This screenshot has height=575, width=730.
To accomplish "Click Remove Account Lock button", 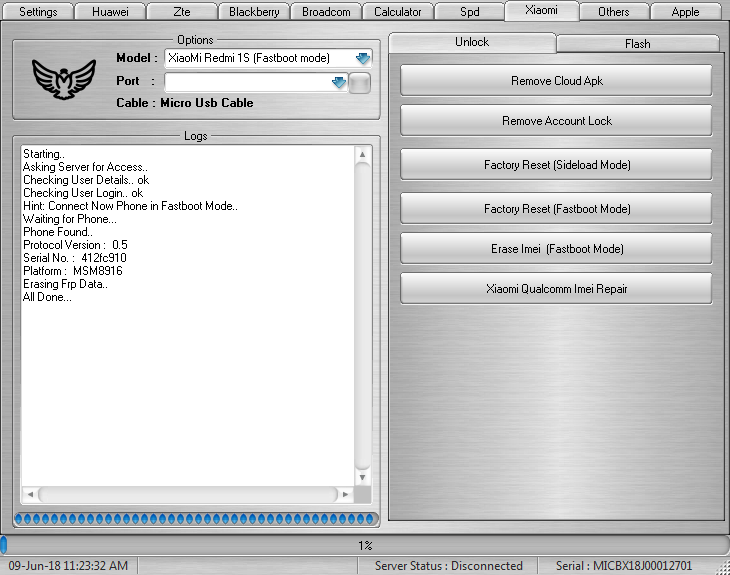I will 556,121.
